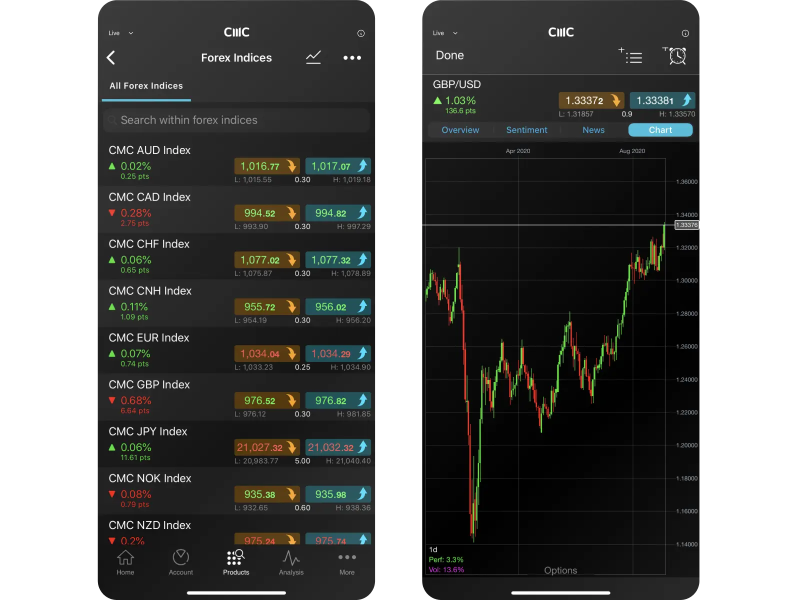Viewport: 812px width, 600px height.
Task: Click the search within forex indices field
Action: [x=236, y=120]
